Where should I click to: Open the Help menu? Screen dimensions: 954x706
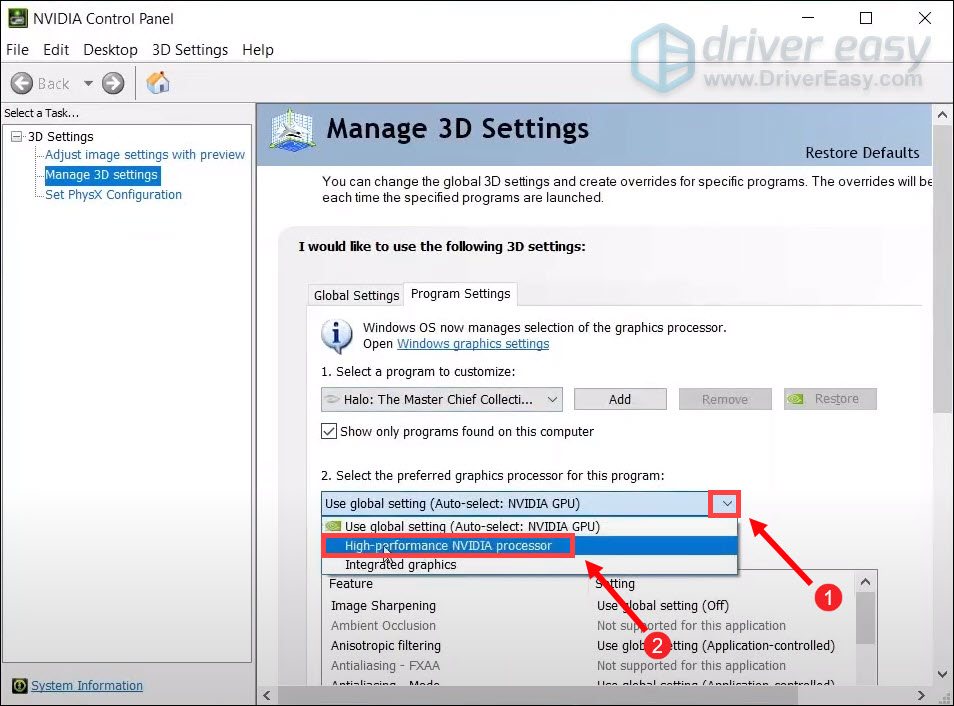tap(258, 50)
